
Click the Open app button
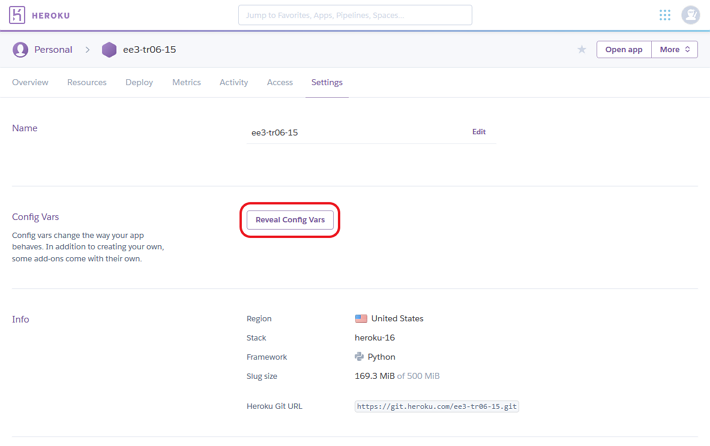[624, 49]
